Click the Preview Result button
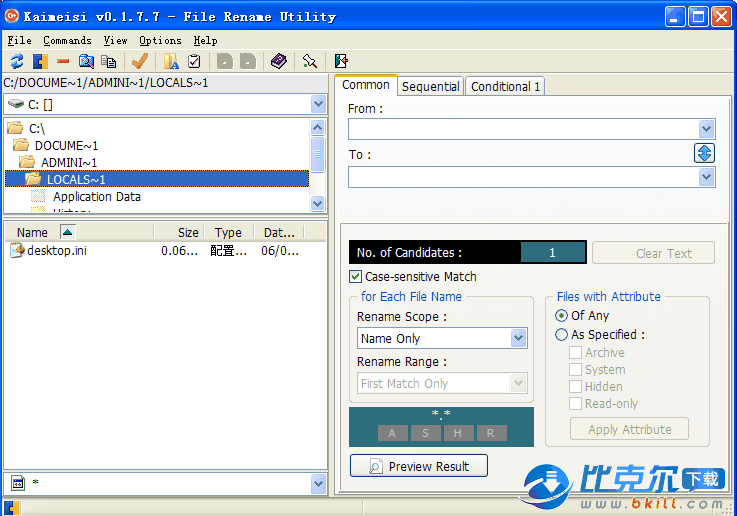The height and width of the screenshot is (516, 737). [418, 466]
